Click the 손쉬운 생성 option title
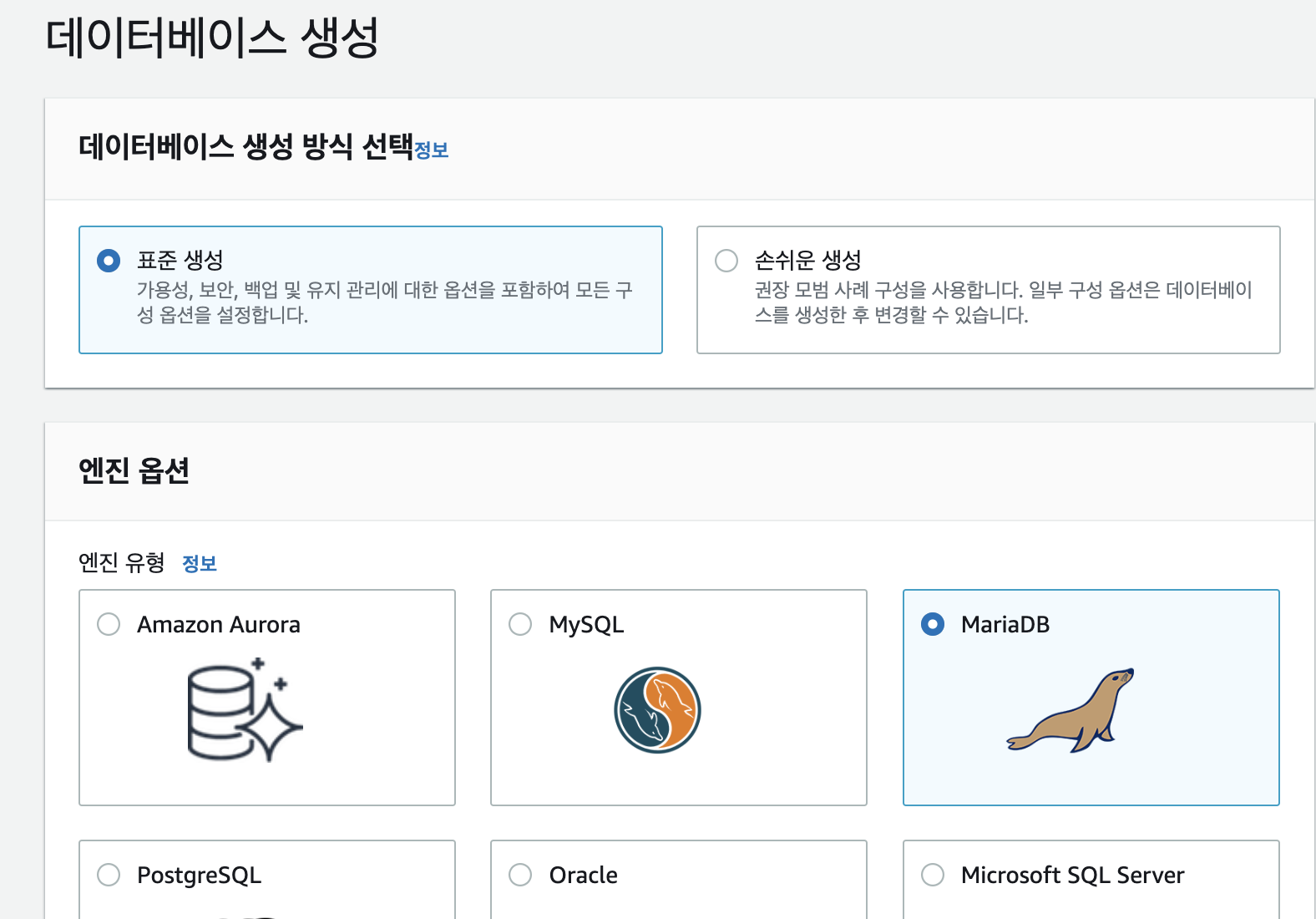This screenshot has width=1316, height=919. point(808,260)
